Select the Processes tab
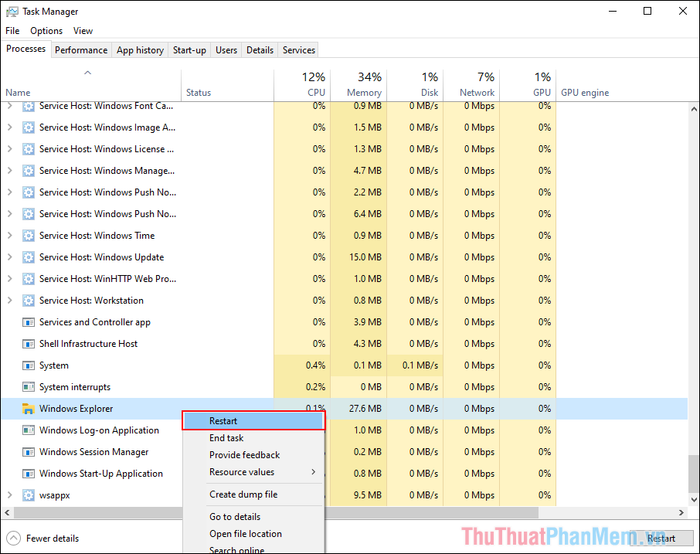 26,49
